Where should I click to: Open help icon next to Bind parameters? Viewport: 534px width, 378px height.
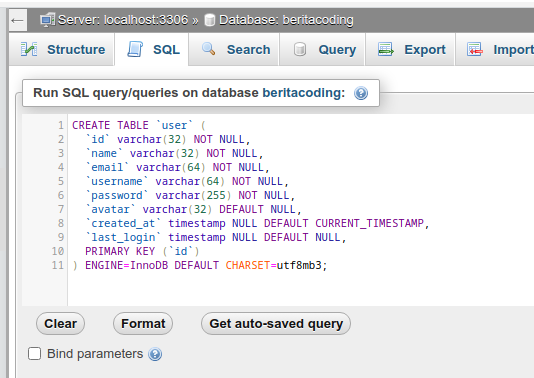tap(155, 354)
